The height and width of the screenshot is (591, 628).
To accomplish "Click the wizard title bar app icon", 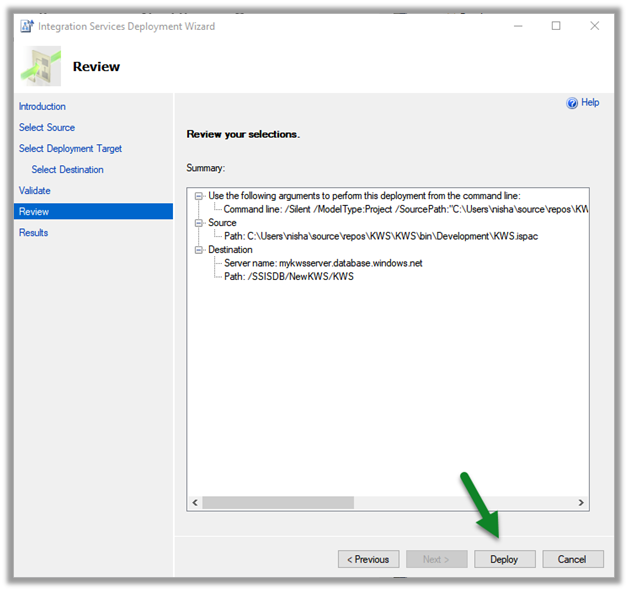I will pyautogui.click(x=27, y=26).
